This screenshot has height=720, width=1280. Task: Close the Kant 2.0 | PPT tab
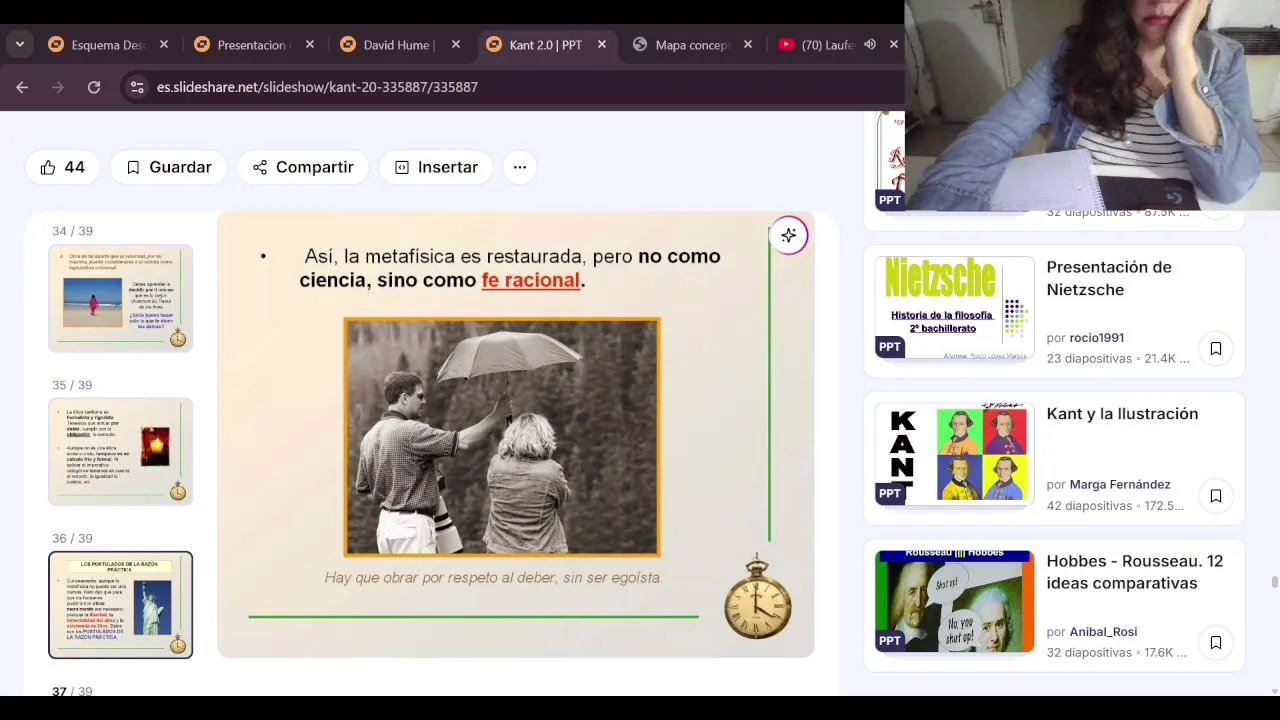click(x=602, y=45)
